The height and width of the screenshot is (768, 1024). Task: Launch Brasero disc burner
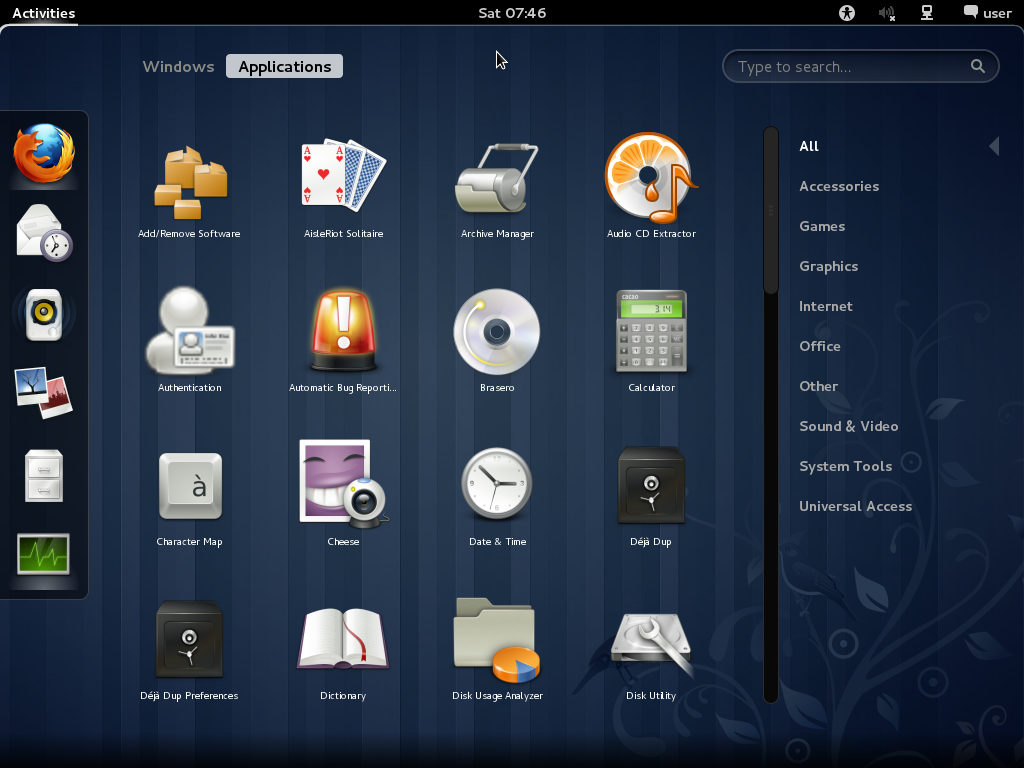pyautogui.click(x=498, y=340)
